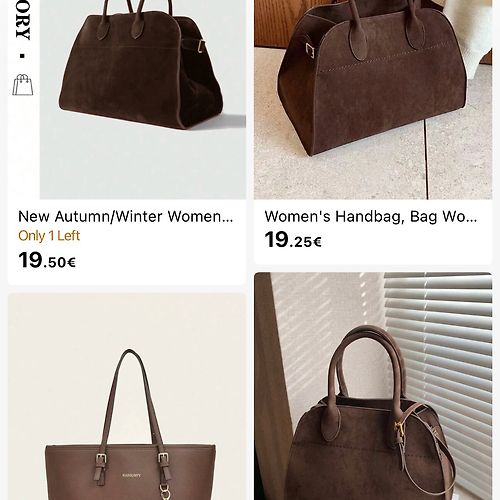500x500 pixels.
Task: Select the 19.50€ price
Action: (47, 260)
